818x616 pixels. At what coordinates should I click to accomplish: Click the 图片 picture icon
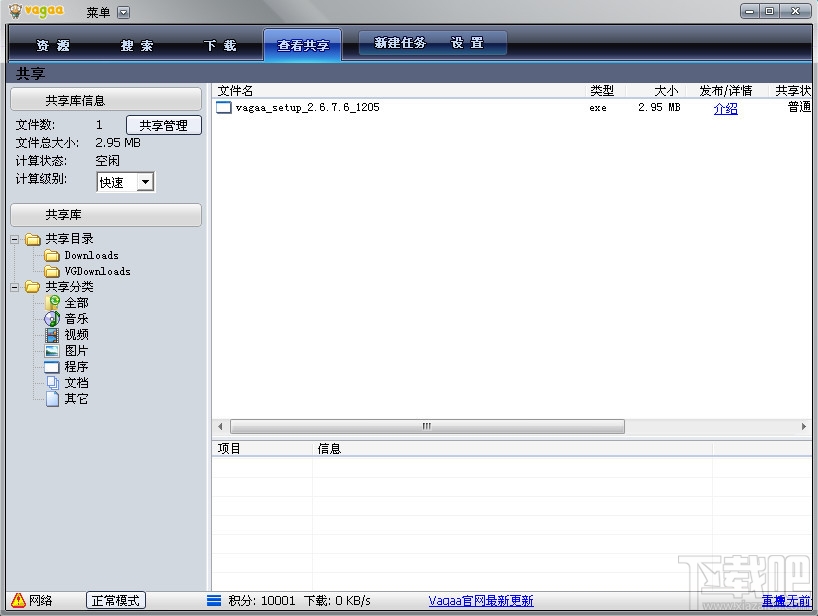pyautogui.click(x=52, y=351)
